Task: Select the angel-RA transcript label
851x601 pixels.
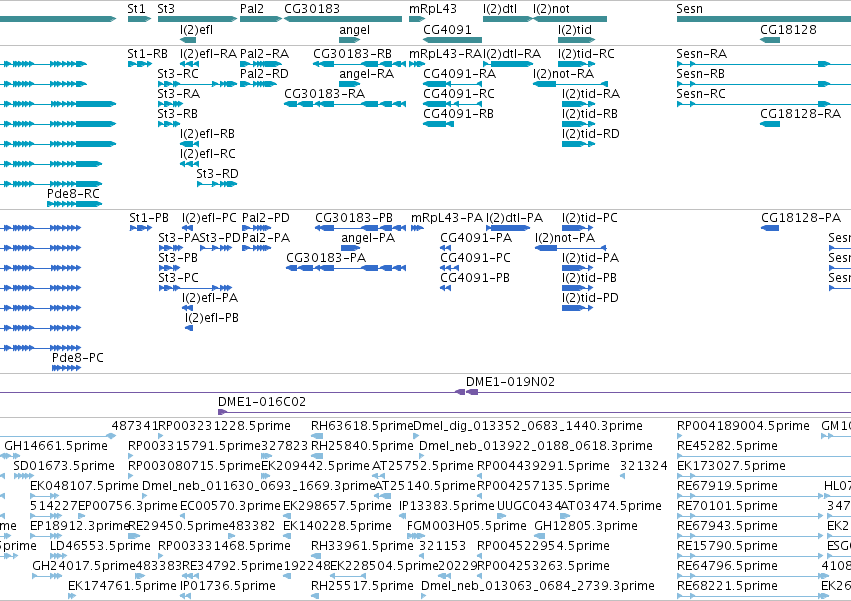Action: point(366,74)
